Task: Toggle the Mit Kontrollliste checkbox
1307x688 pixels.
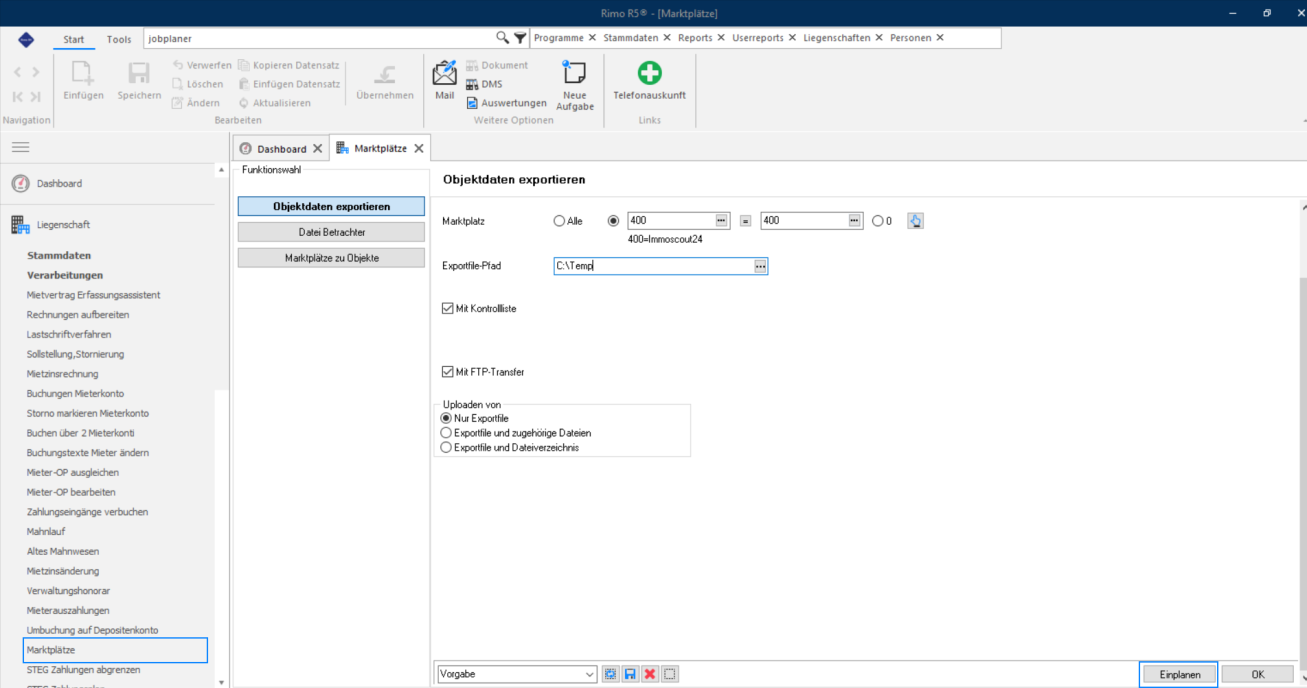Action: coord(448,309)
